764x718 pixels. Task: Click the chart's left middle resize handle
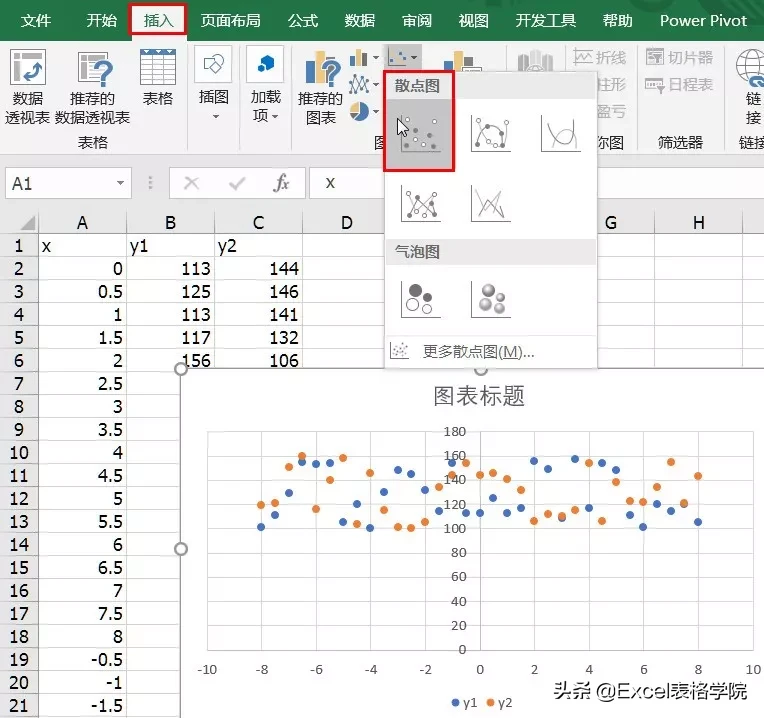tap(181, 549)
